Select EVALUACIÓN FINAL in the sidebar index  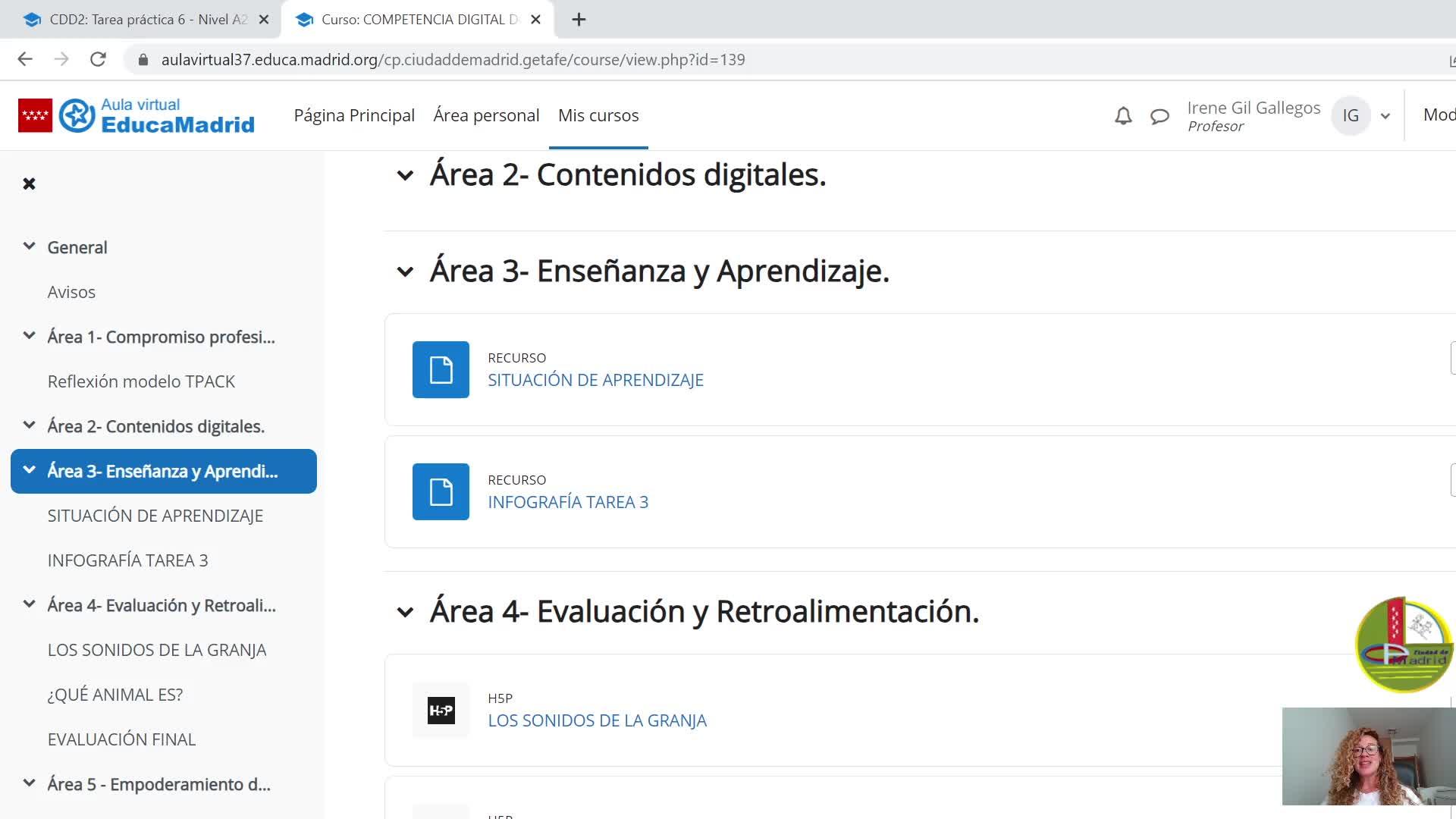point(121,739)
